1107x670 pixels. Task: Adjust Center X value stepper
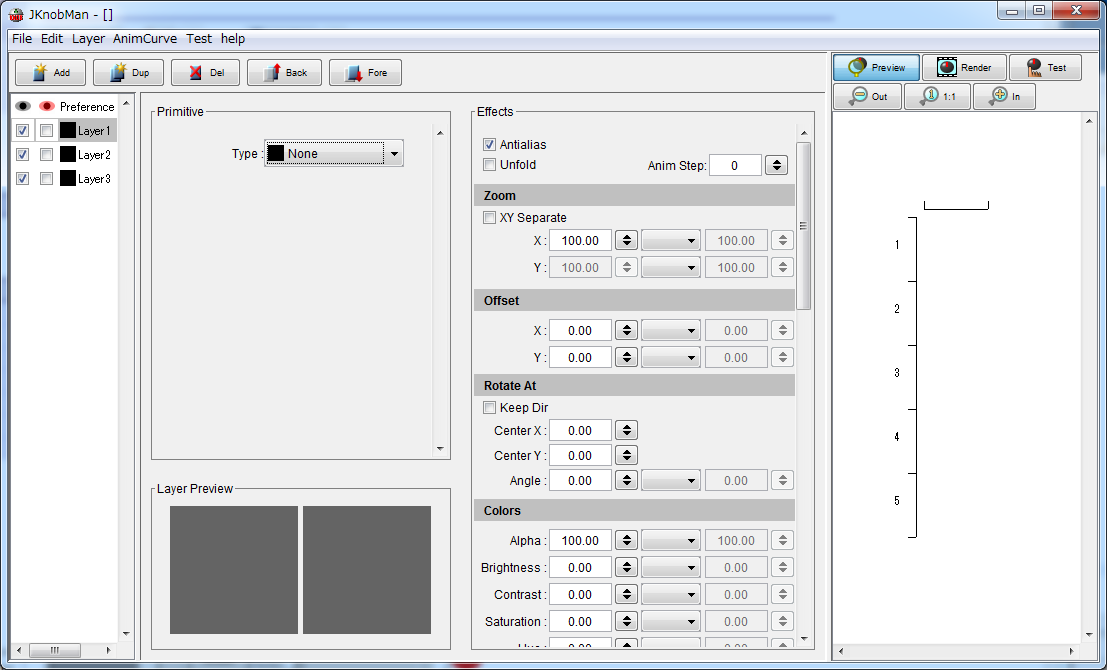(x=626, y=431)
